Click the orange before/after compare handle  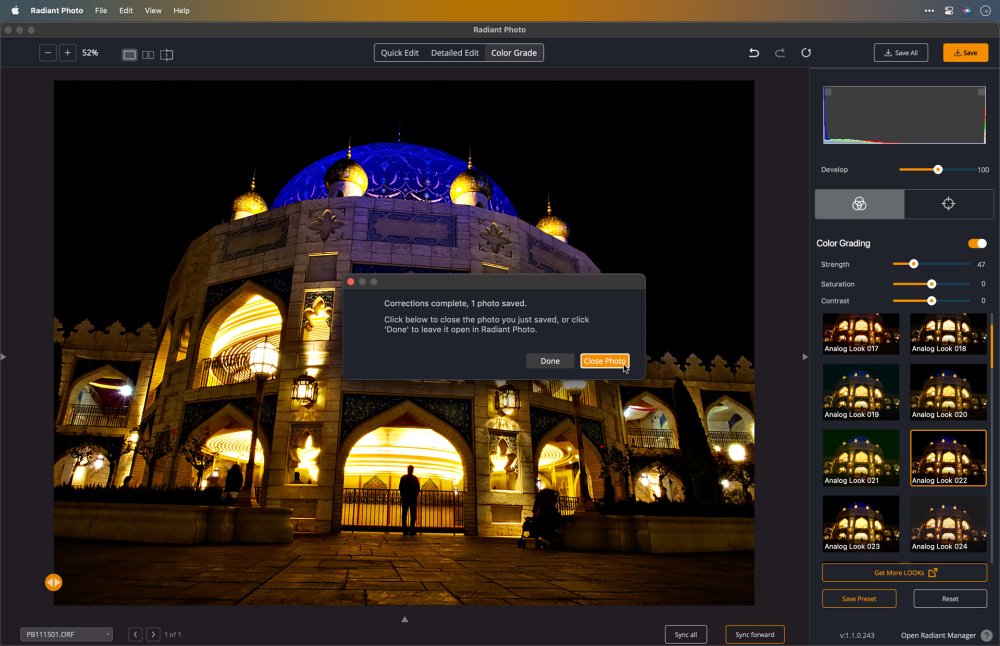tap(53, 582)
